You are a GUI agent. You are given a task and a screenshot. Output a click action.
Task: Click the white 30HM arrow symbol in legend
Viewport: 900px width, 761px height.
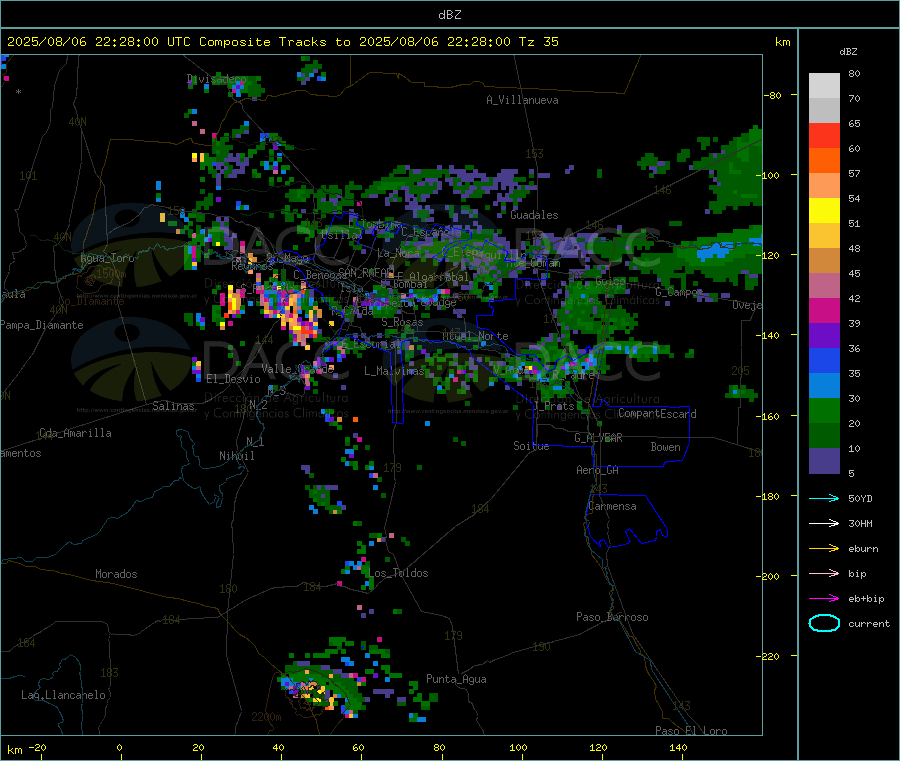point(824,523)
